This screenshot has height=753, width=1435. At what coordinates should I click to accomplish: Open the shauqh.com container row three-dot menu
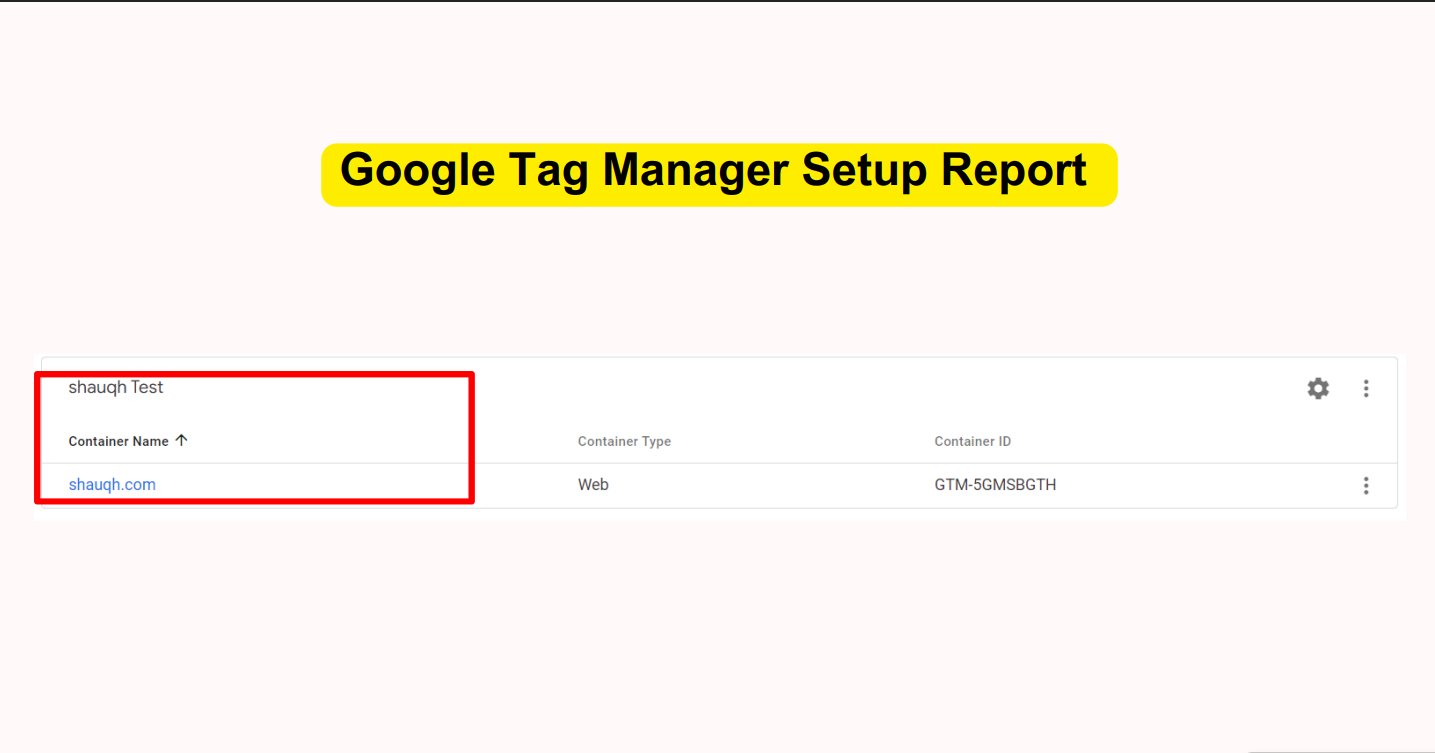pos(1366,485)
